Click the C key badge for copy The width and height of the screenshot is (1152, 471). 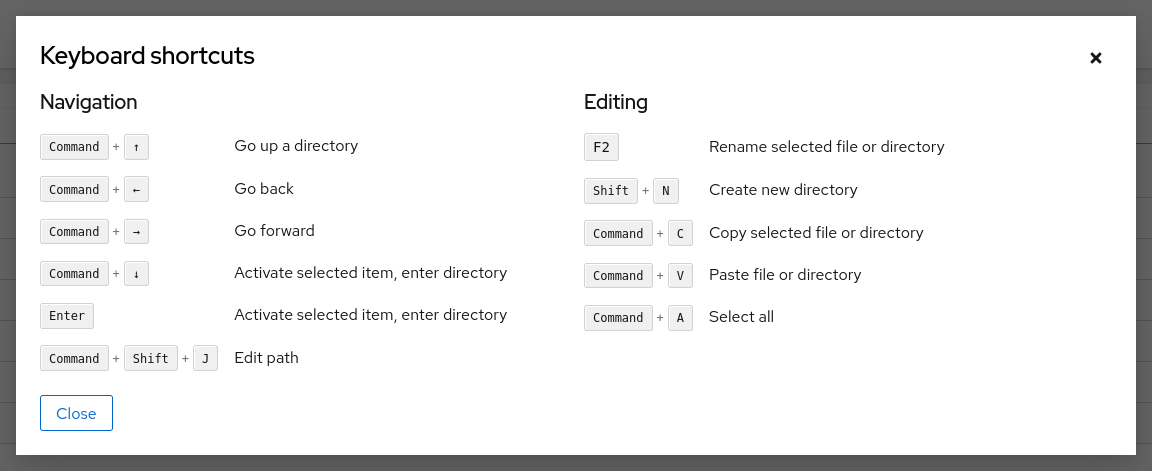(x=680, y=233)
